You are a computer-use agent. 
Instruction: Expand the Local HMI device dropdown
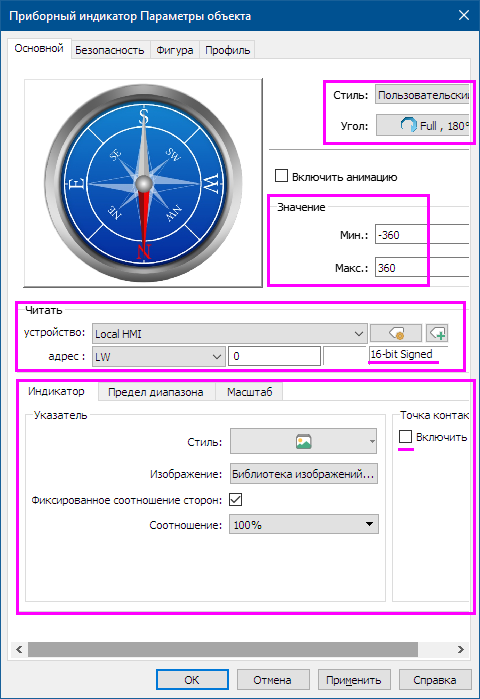pos(230,333)
